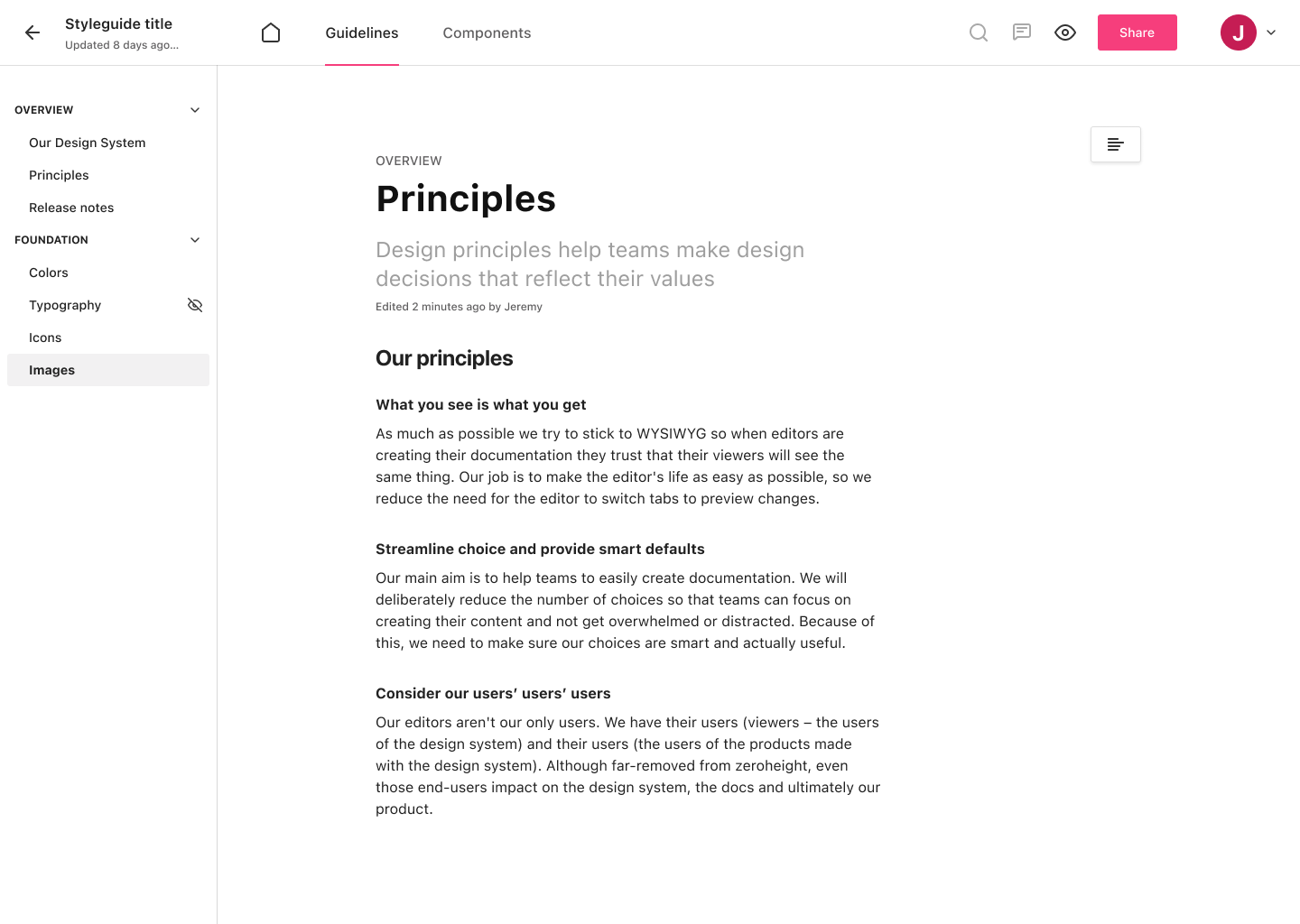Collapse the OVERVIEW section

coord(194,109)
